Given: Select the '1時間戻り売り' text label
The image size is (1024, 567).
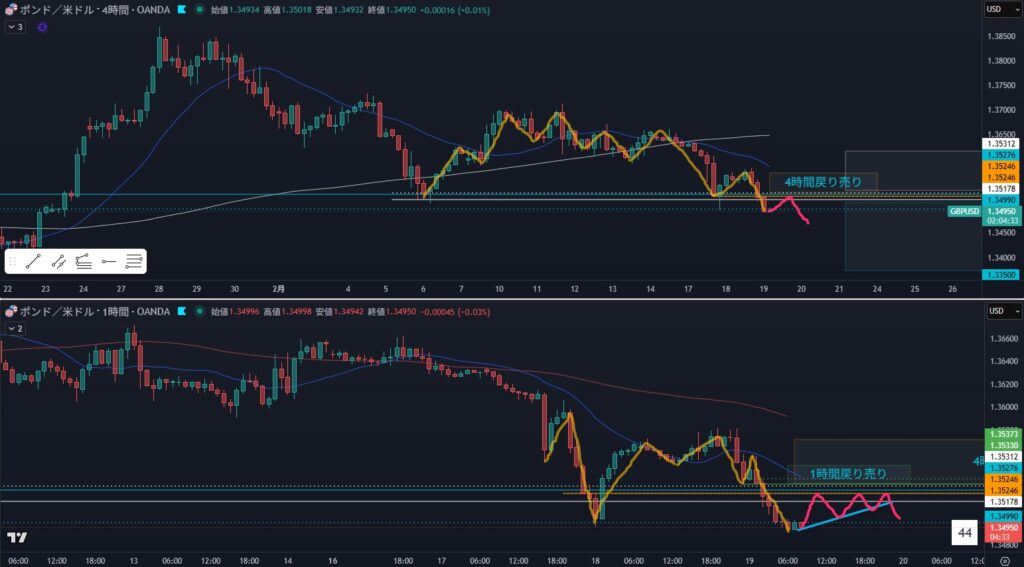Looking at the screenshot, I should pos(847,473).
